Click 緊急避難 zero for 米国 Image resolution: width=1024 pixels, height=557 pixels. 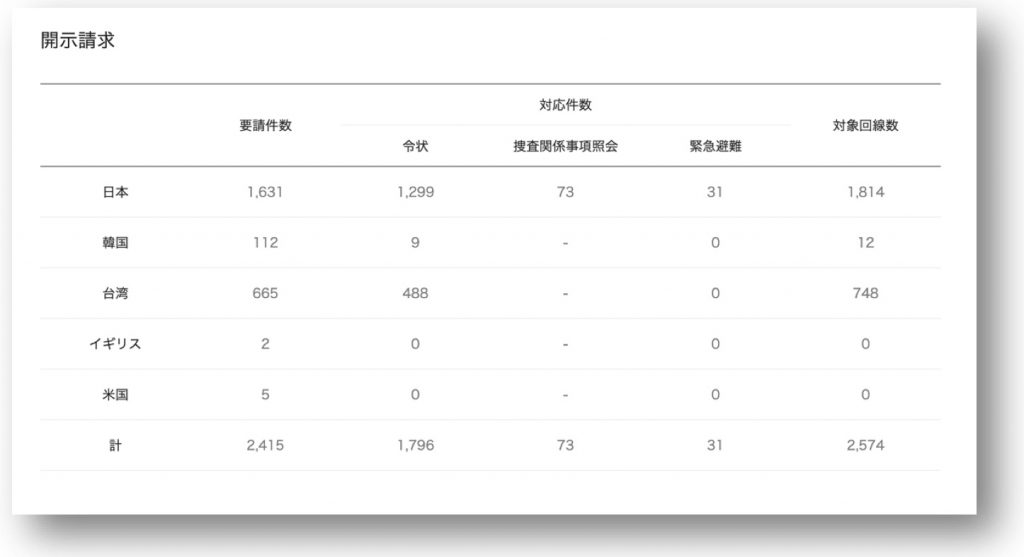pyautogui.click(x=715, y=394)
